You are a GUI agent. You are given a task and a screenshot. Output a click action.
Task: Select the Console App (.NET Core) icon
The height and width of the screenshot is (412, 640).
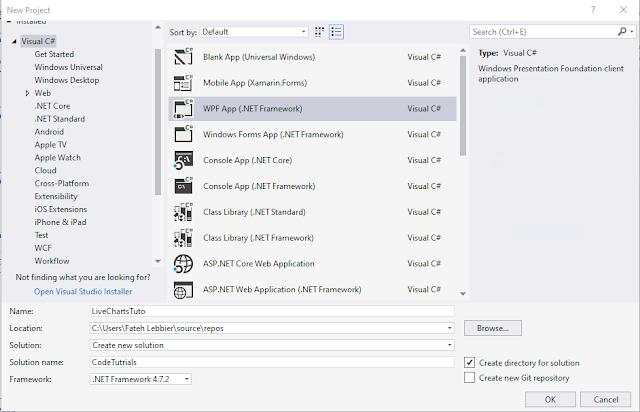pos(183,160)
